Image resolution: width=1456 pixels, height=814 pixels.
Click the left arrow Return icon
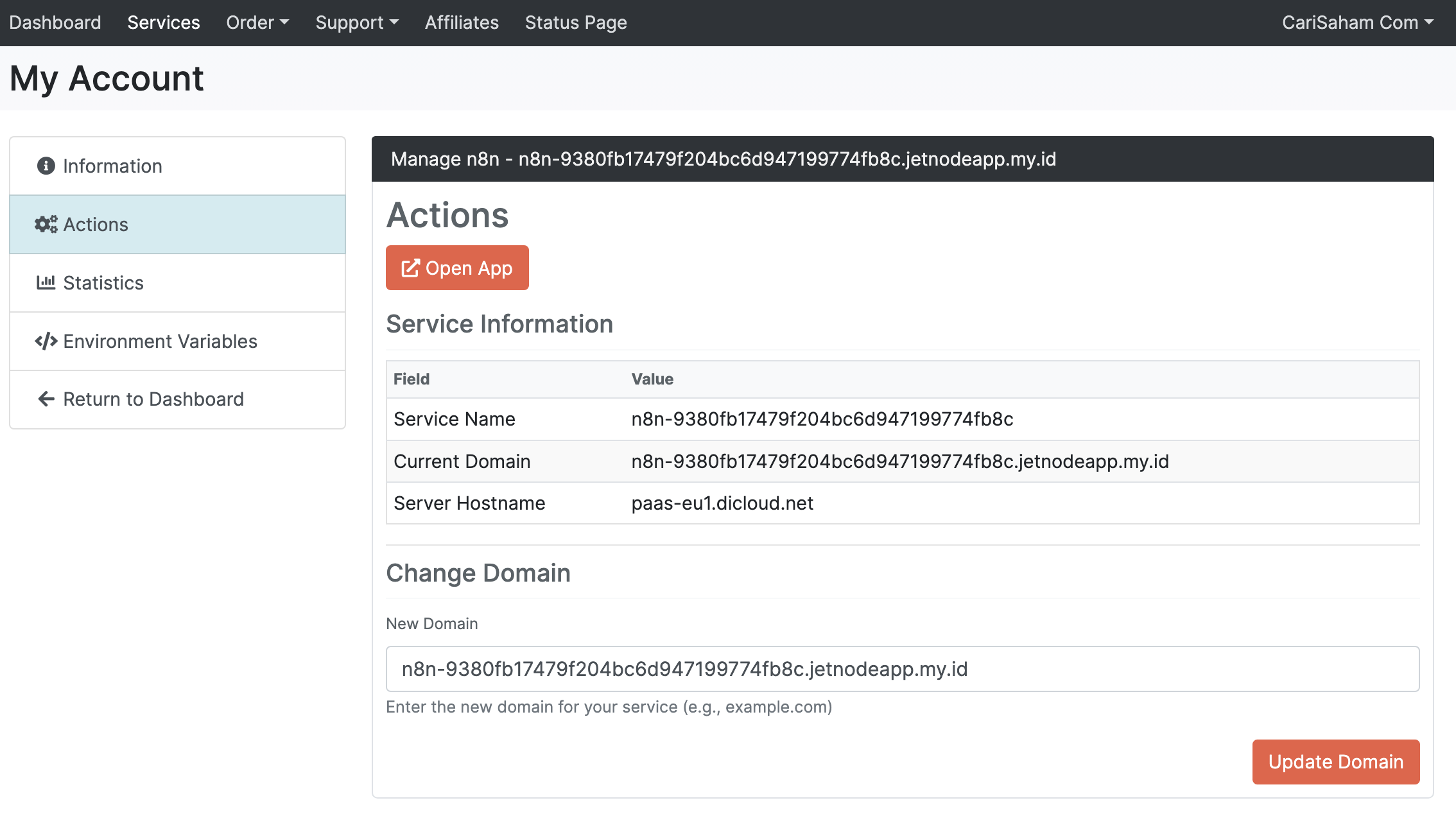tap(46, 399)
